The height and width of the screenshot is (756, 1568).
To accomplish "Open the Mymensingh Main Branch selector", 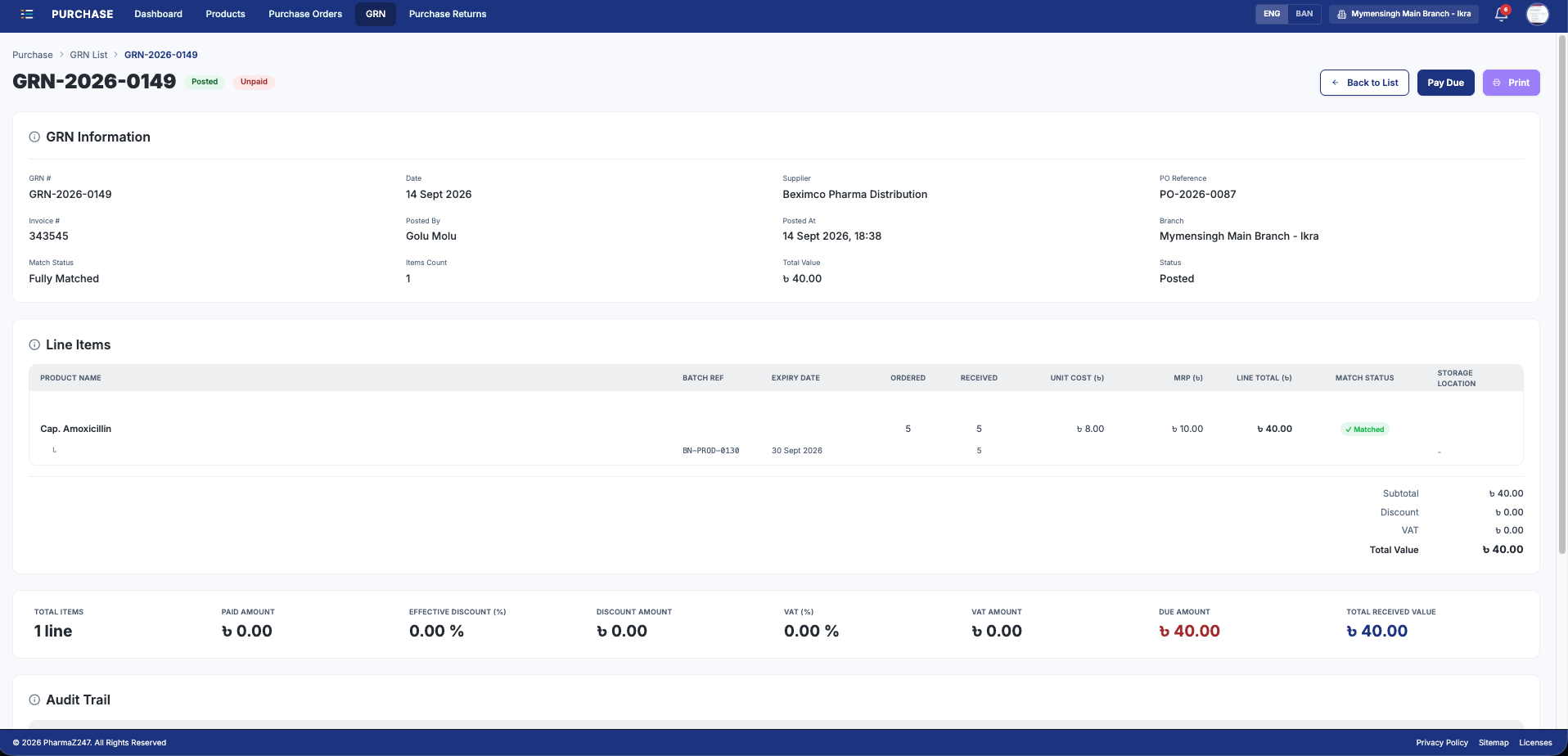I will (x=1404, y=14).
